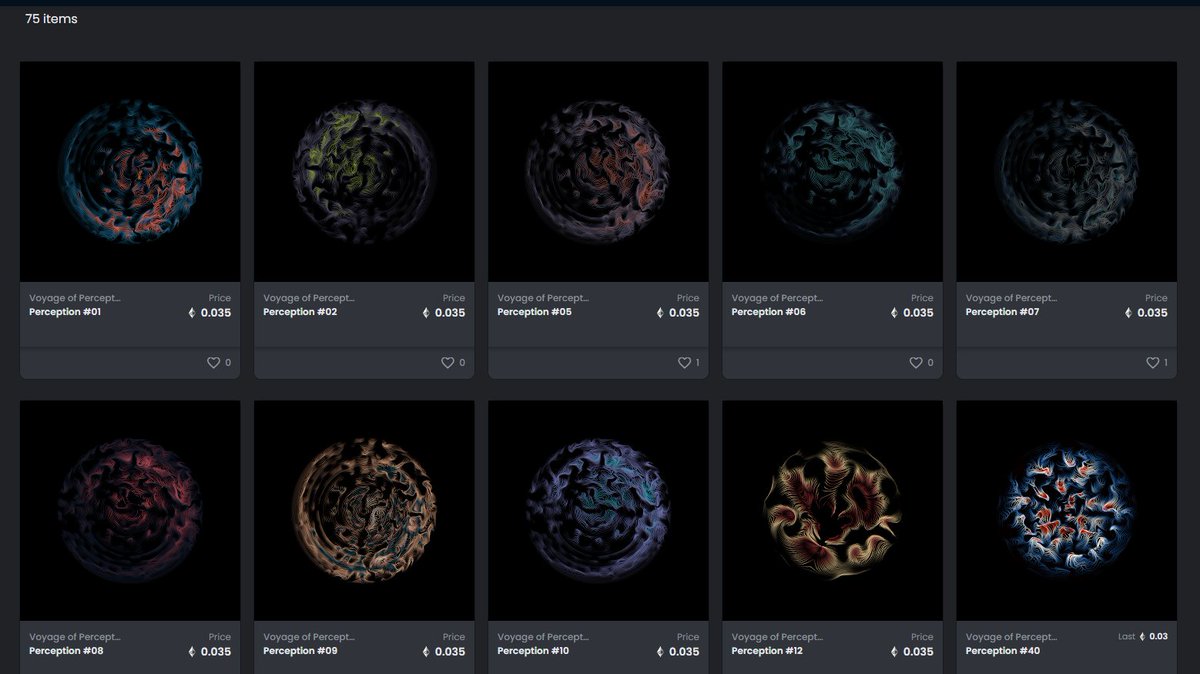Image resolution: width=1200 pixels, height=674 pixels.
Task: Click the Perception #12 item name
Action: pyautogui.click(x=767, y=651)
